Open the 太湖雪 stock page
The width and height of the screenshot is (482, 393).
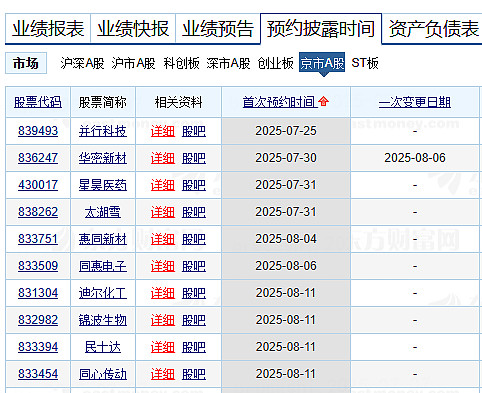[103, 212]
